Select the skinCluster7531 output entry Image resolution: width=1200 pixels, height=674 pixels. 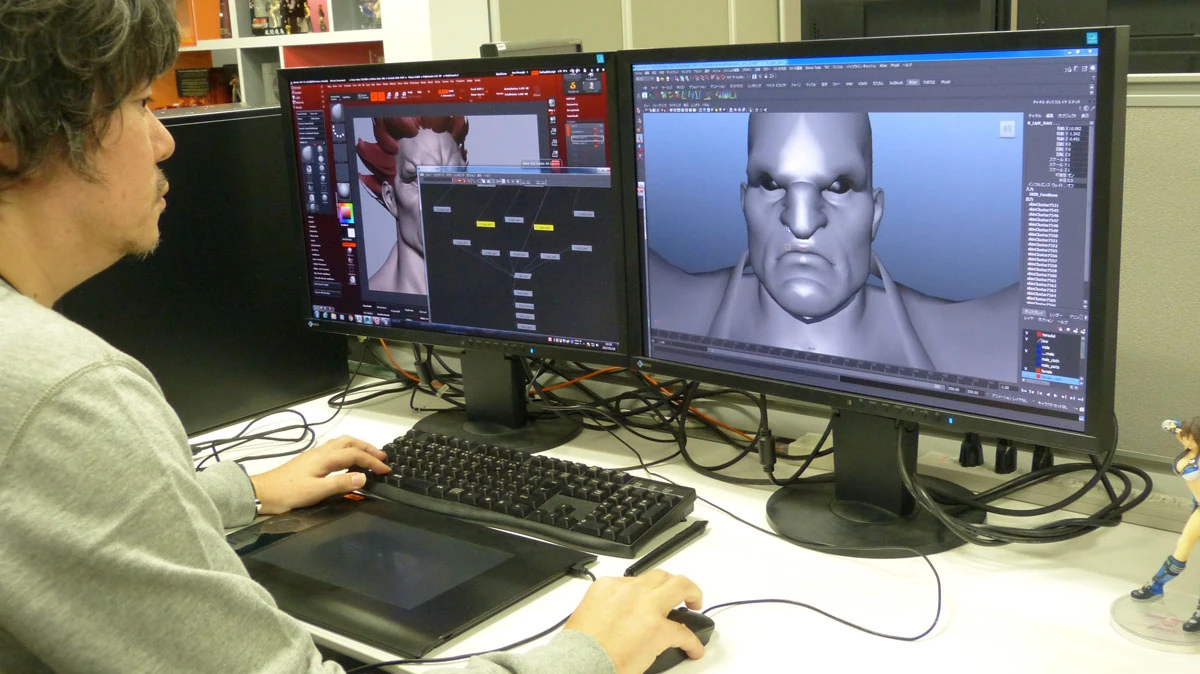pos(1044,205)
